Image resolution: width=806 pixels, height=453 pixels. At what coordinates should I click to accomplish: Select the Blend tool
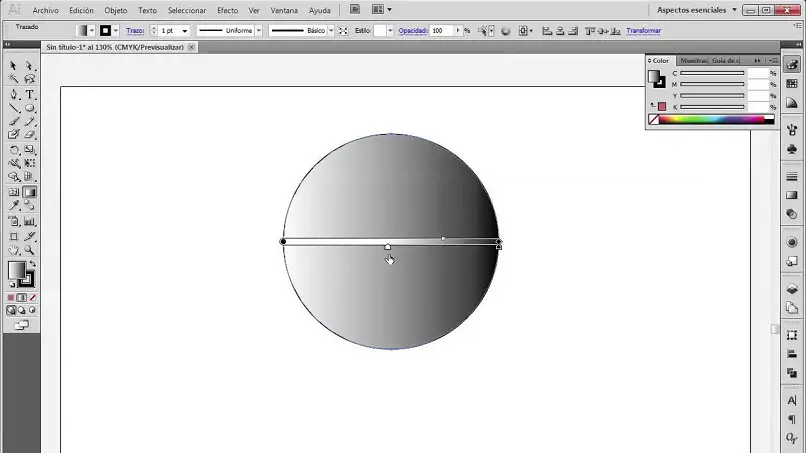[29, 206]
